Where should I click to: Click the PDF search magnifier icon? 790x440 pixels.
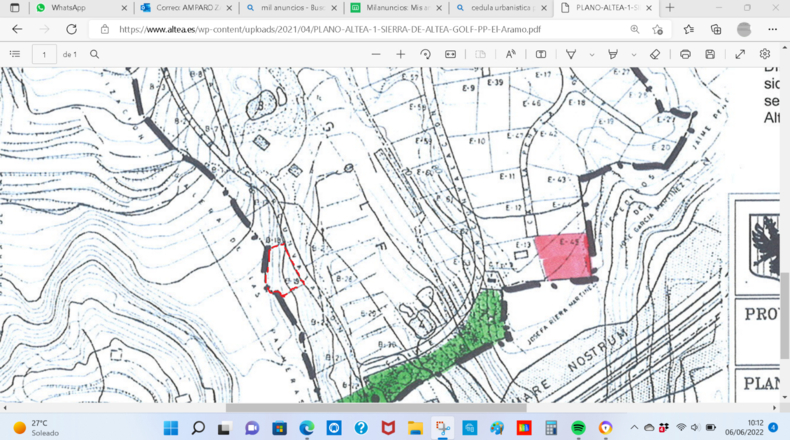click(x=94, y=54)
